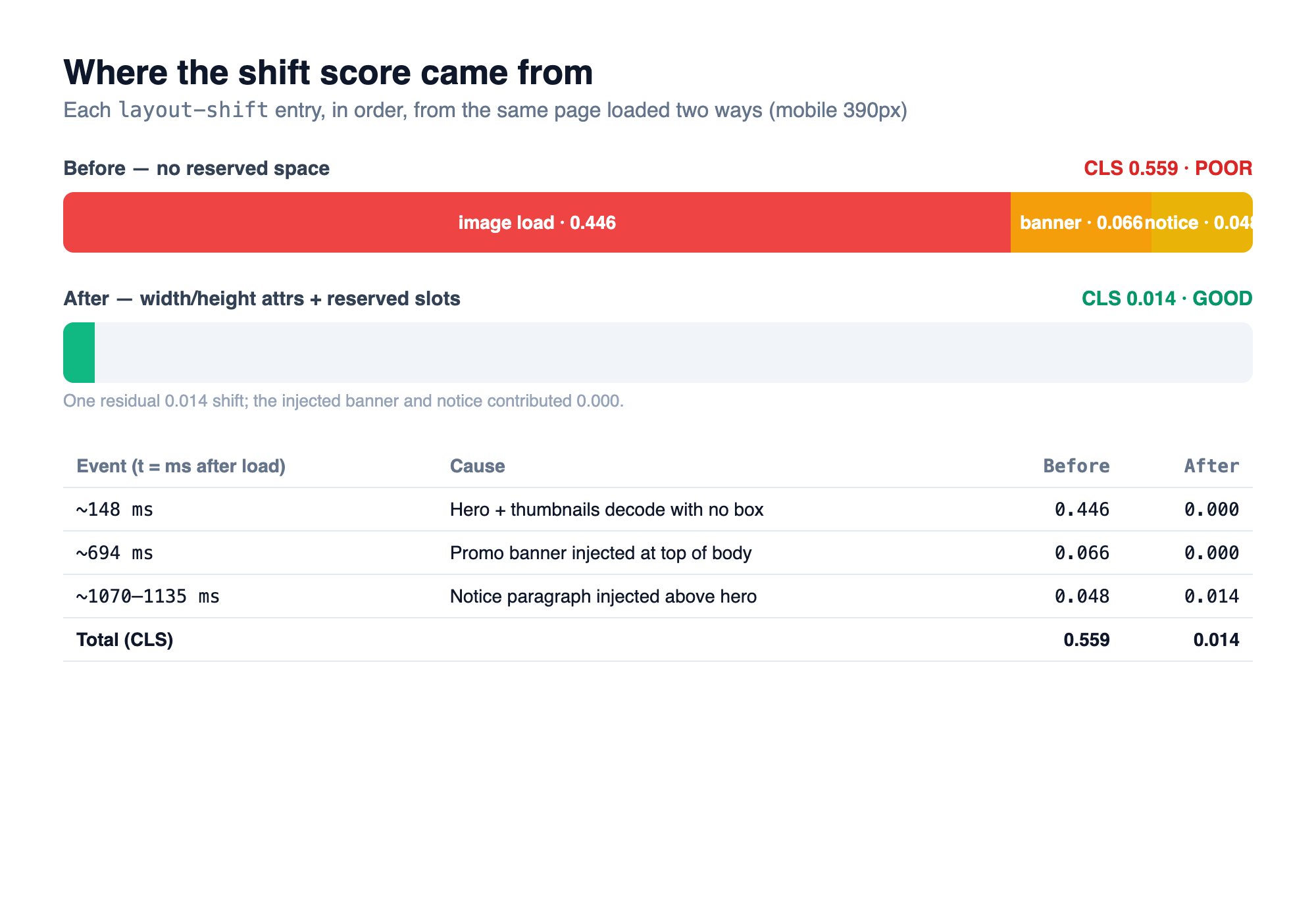1316x921 pixels.
Task: Click the 'CLS 0.014 · GOOD' label
Action: point(1167,299)
